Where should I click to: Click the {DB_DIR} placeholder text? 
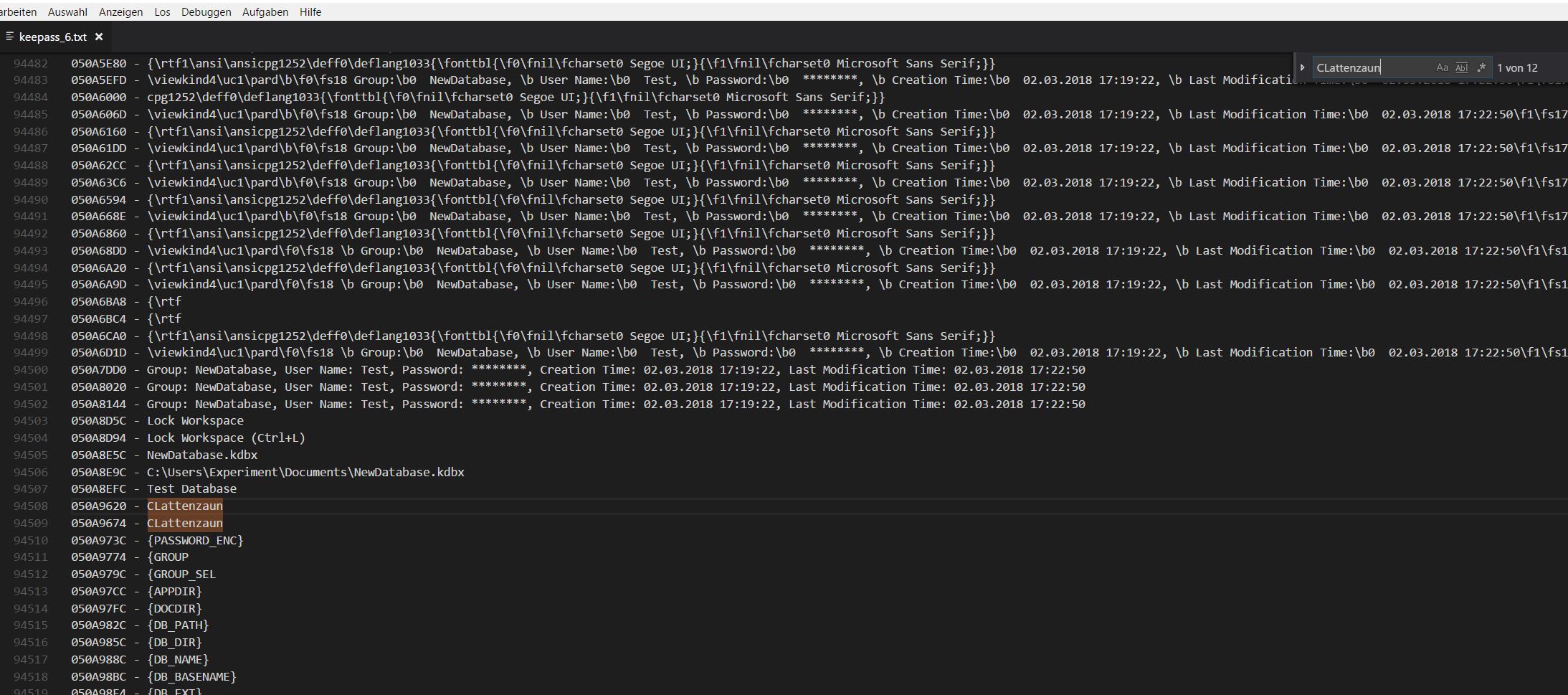point(174,642)
